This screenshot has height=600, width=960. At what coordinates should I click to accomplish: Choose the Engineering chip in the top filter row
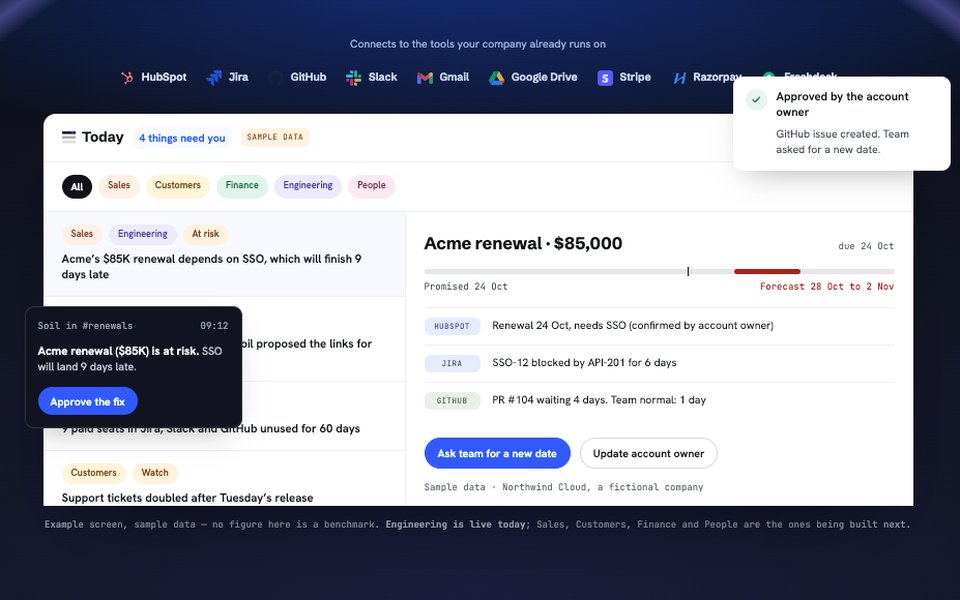(x=308, y=186)
